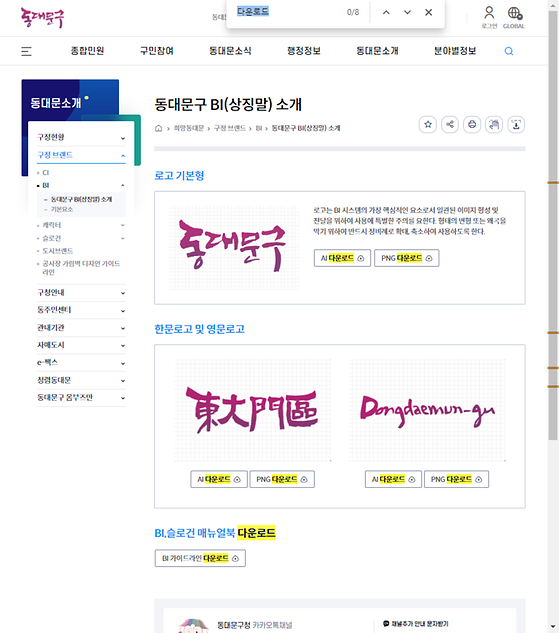Click 채널추가 안내 문자받기 at the bottom
Viewport: 559px width, 633px height.
coord(416,624)
